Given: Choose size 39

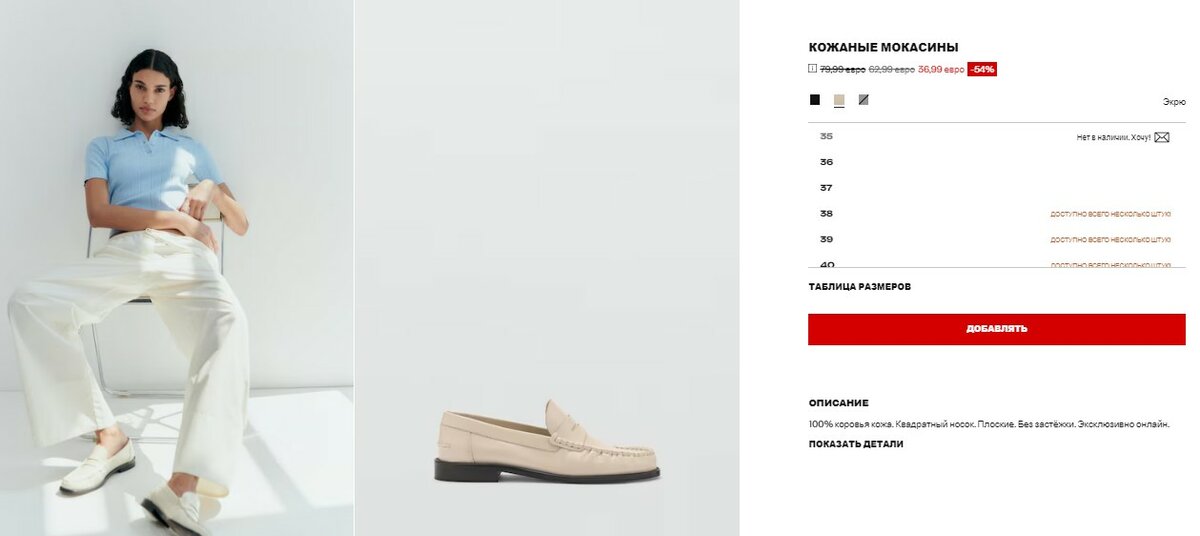Looking at the screenshot, I should pyautogui.click(x=997, y=240).
